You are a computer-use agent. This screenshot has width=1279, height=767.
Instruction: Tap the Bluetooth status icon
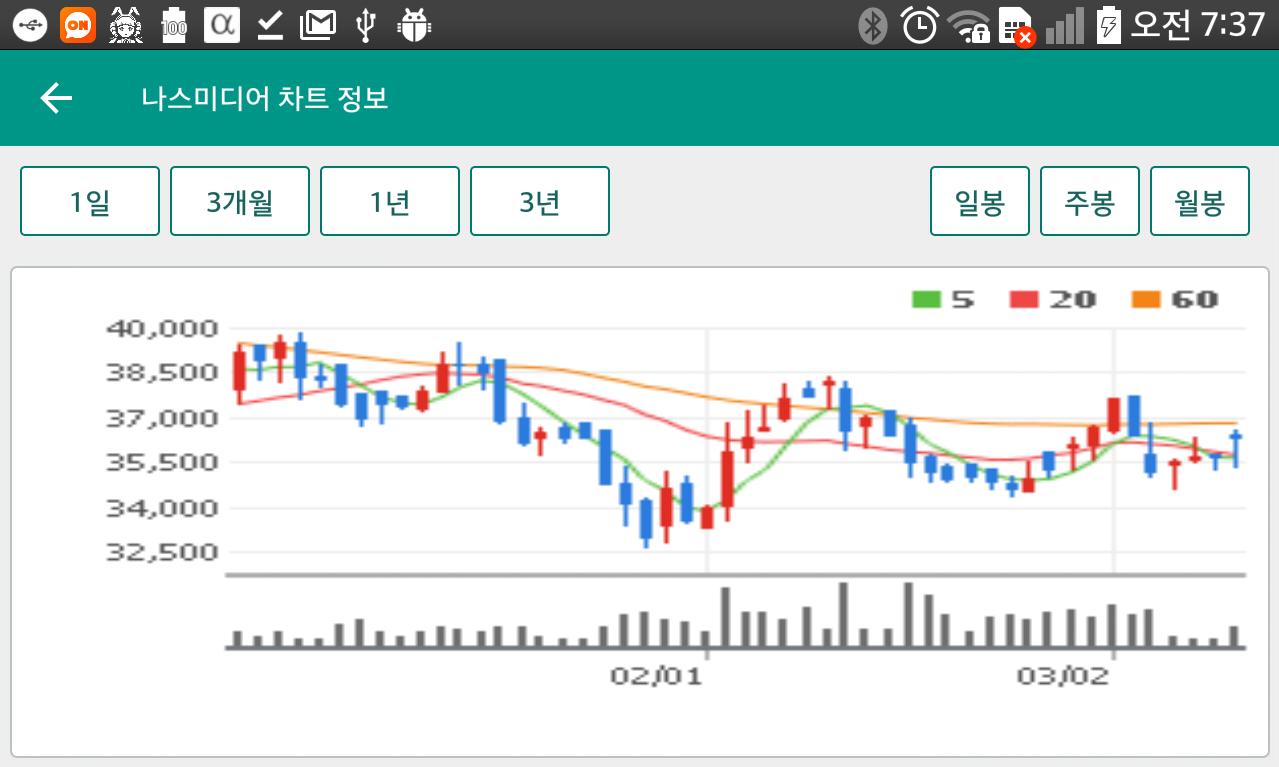[x=873, y=25]
